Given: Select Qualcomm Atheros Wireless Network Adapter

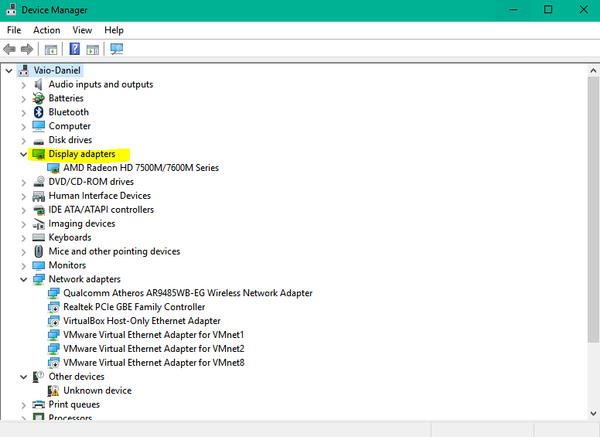Looking at the screenshot, I should 187,293.
